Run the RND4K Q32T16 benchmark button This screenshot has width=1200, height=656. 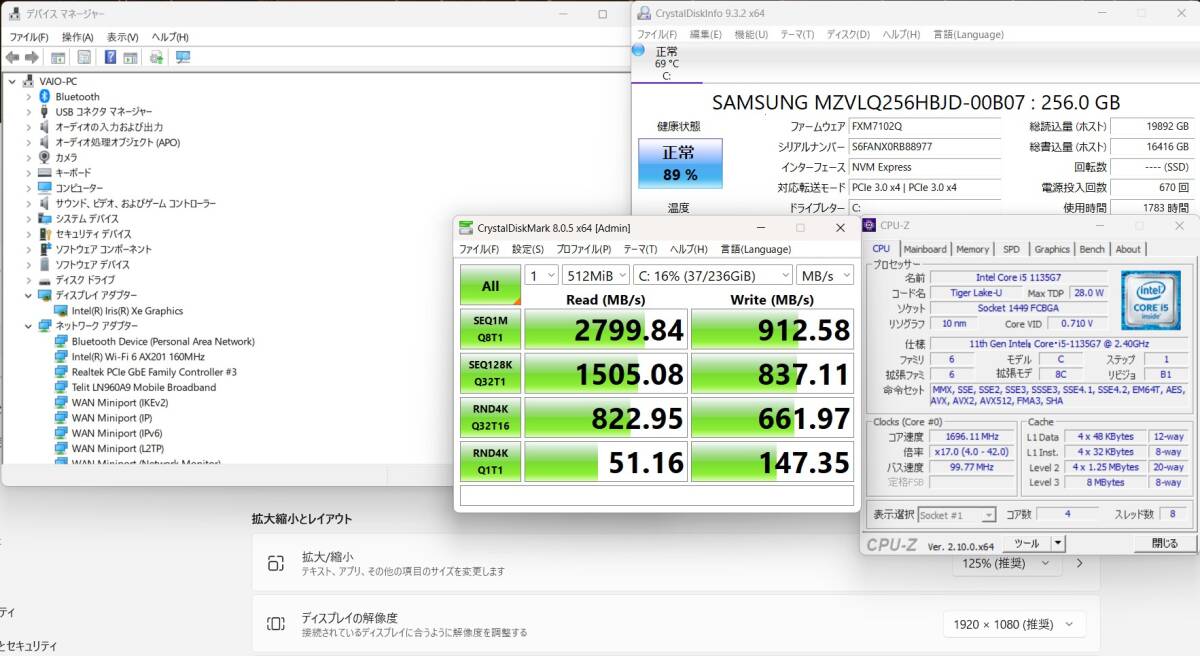coord(490,417)
